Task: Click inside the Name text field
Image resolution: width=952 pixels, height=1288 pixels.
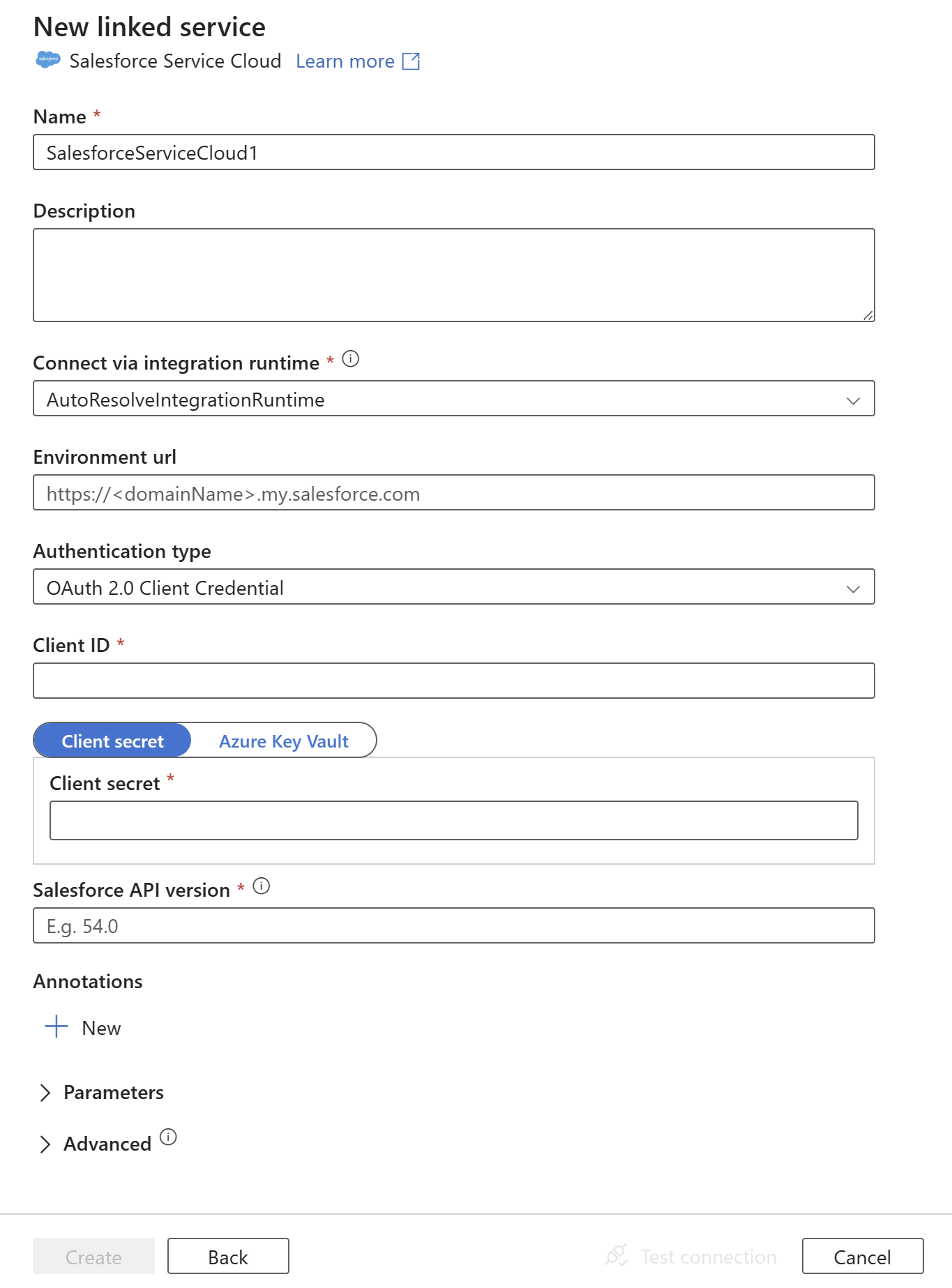Action: 453,152
